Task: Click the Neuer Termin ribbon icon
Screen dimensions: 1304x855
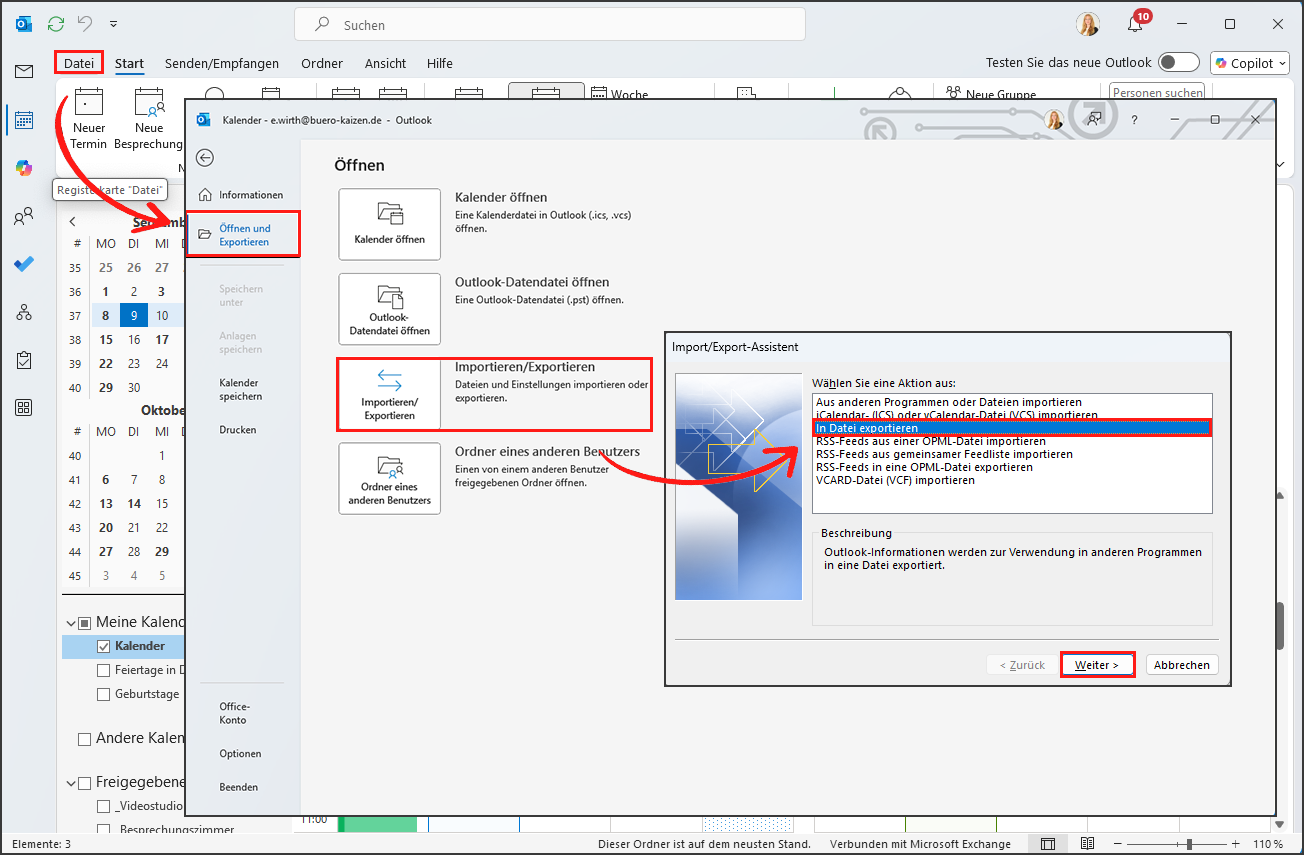Action: point(89,120)
